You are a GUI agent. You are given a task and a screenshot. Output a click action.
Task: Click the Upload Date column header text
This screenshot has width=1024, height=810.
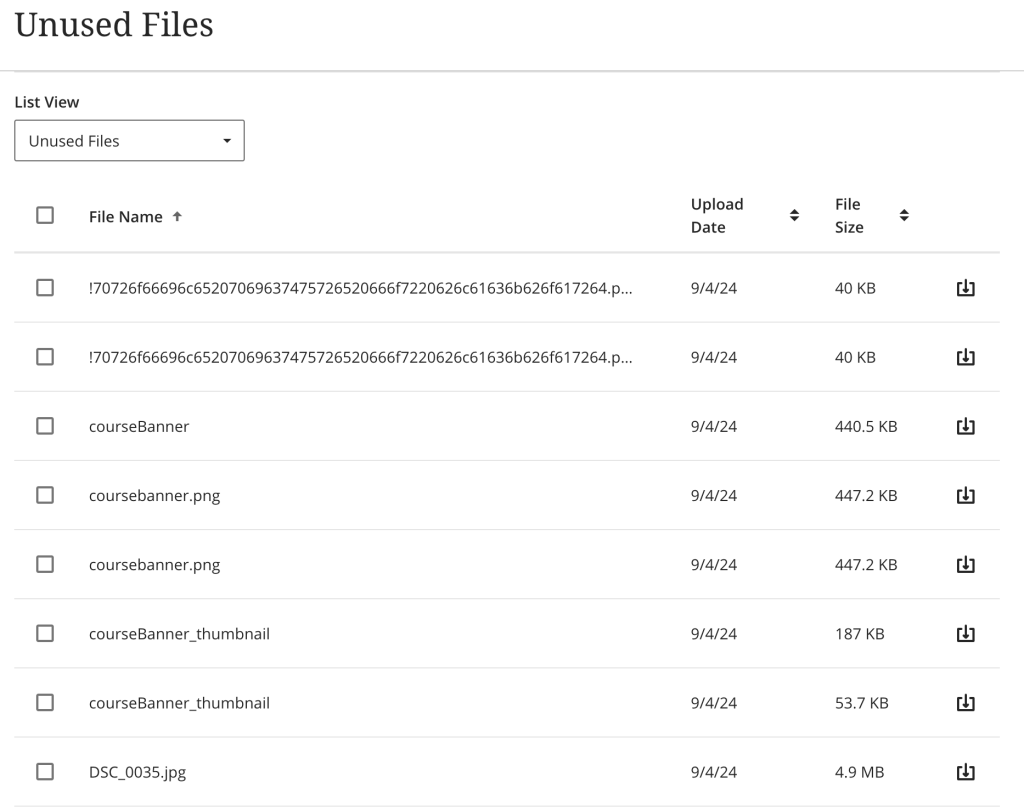(717, 216)
